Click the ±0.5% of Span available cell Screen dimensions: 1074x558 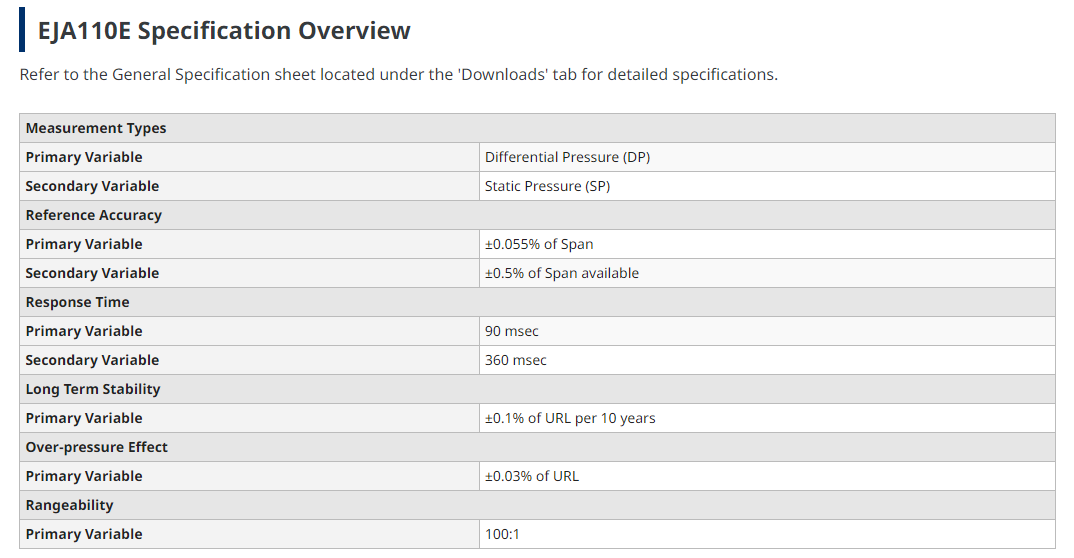pyautogui.click(x=767, y=273)
